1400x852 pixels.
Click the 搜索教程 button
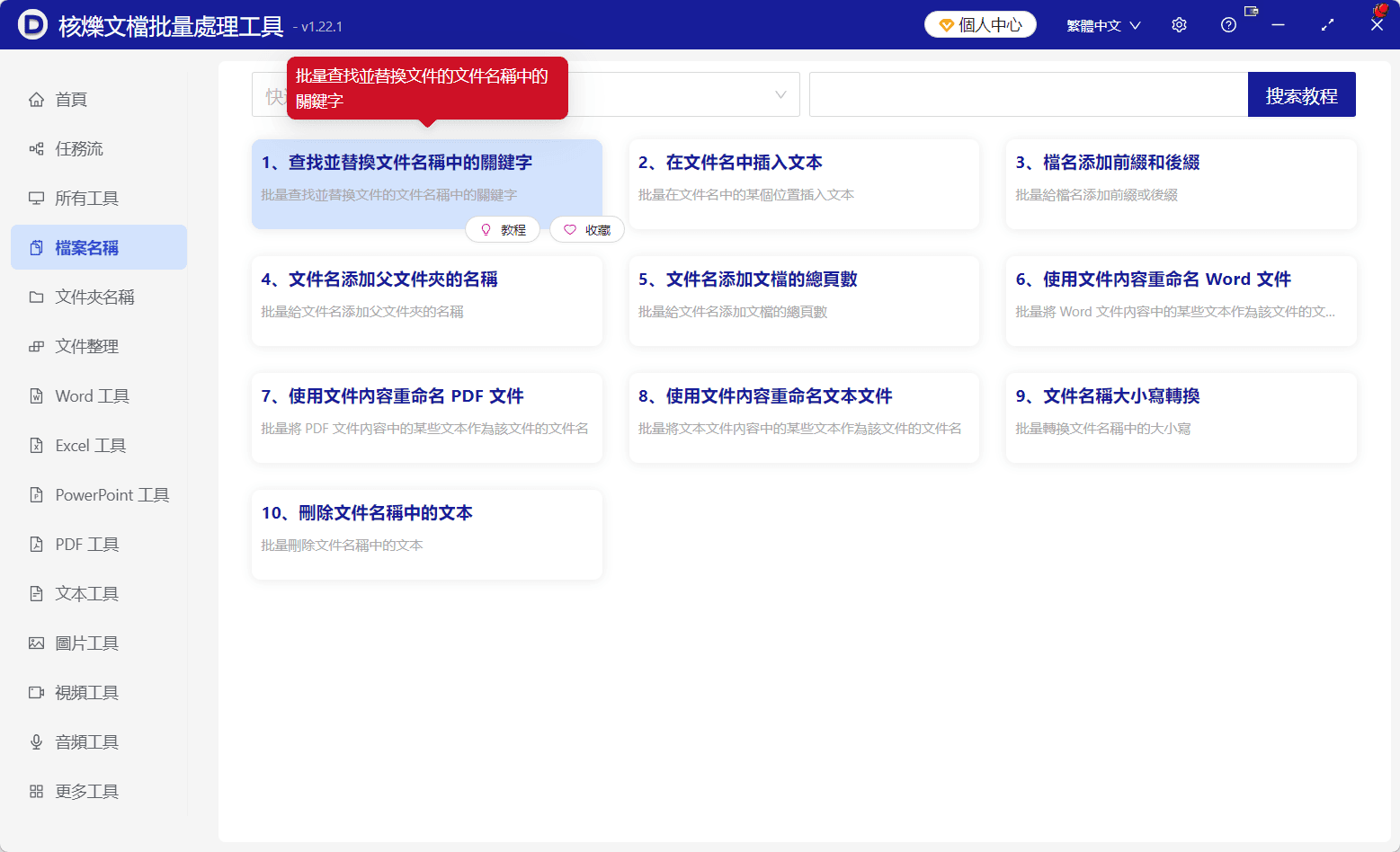pyautogui.click(x=1301, y=94)
